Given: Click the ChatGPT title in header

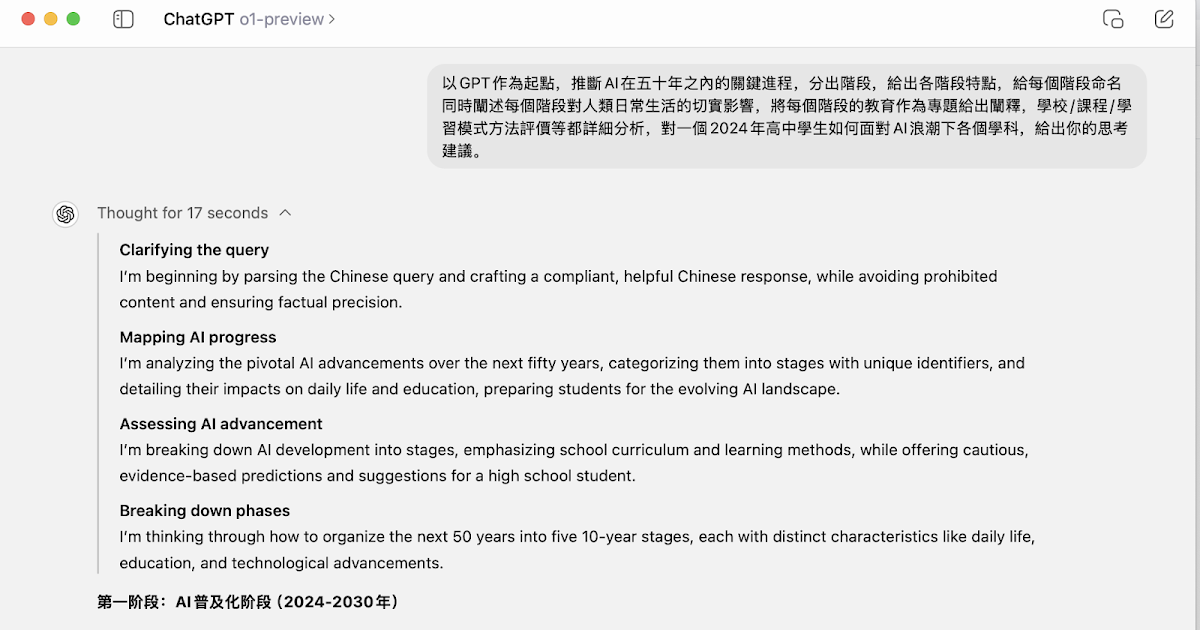Looking at the screenshot, I should click(x=199, y=19).
